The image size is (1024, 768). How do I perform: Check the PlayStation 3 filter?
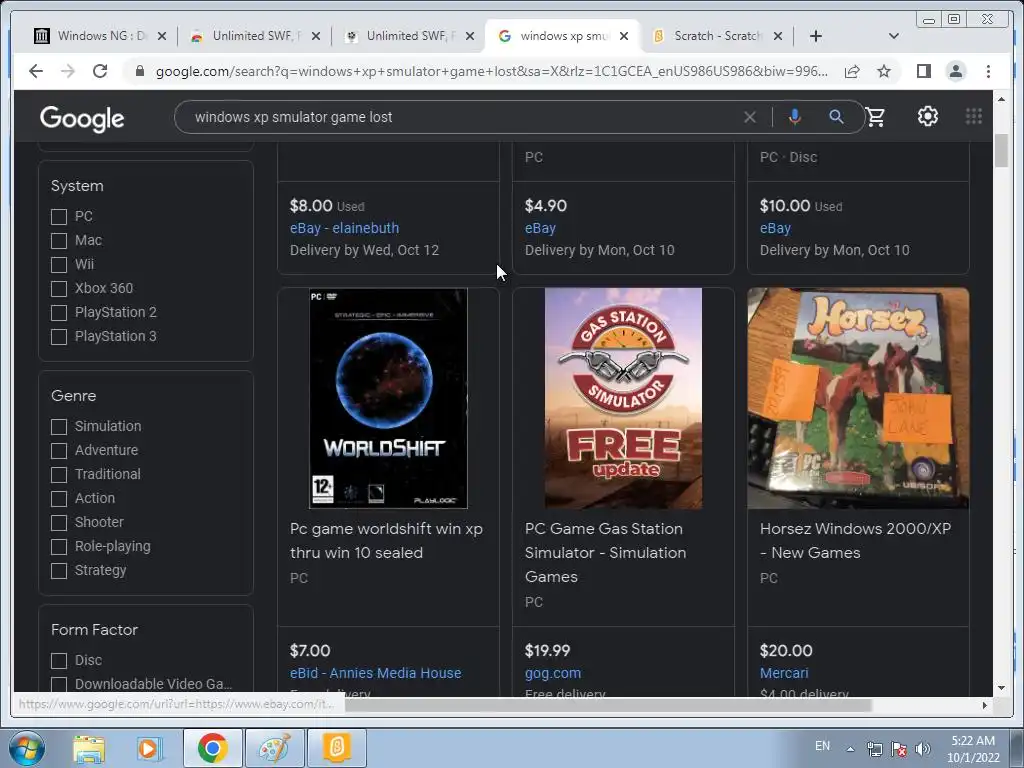point(59,336)
